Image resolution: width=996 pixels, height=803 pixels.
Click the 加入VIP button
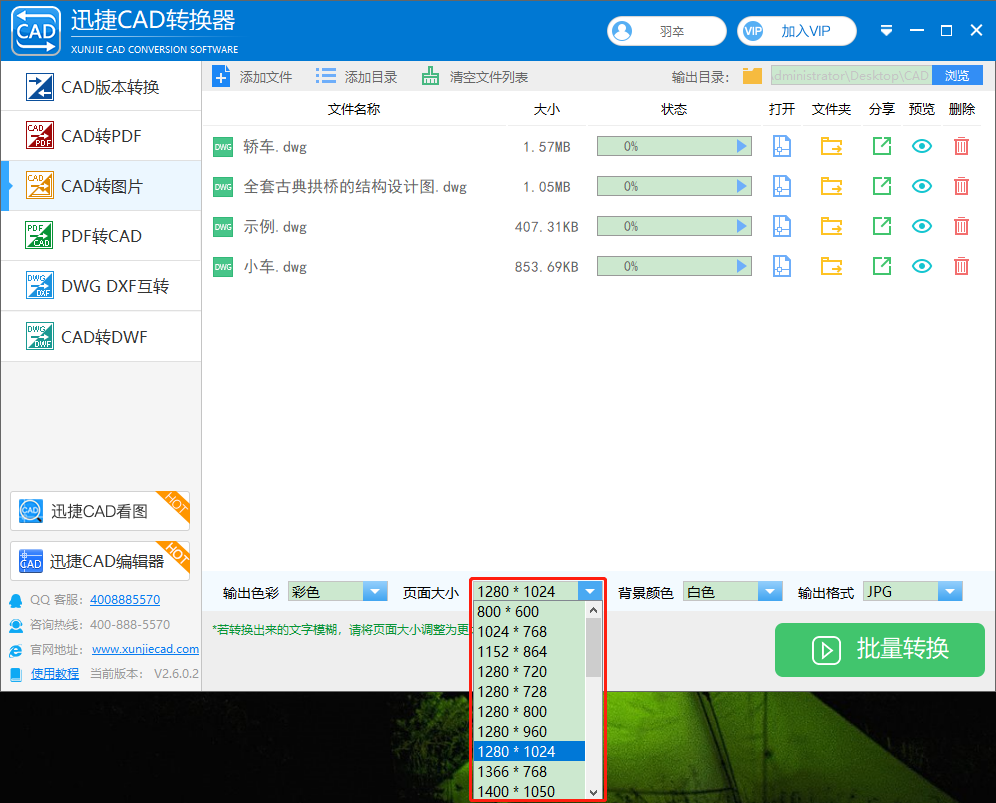[797, 31]
